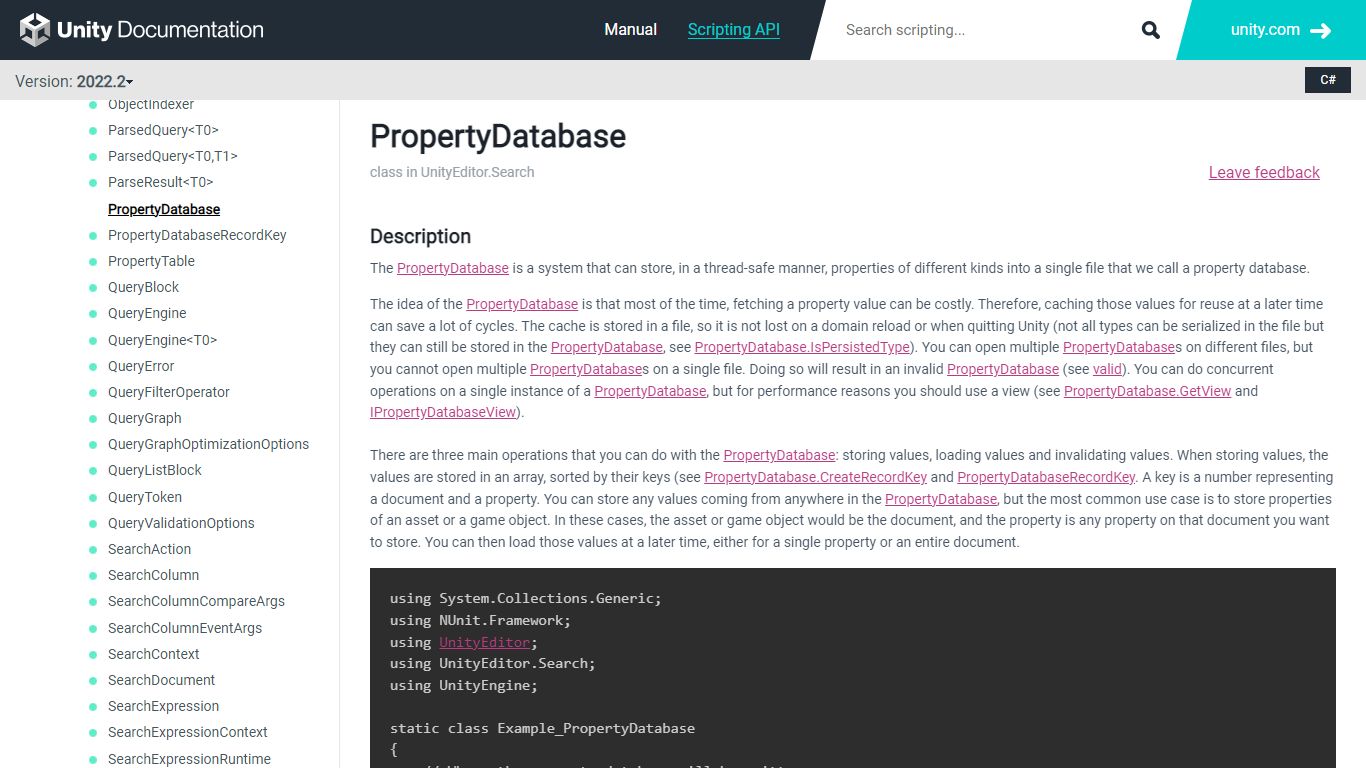Image resolution: width=1366 pixels, height=768 pixels.
Task: Open ParsedQuery<T0,T1> in the sidebar
Action: (x=173, y=156)
